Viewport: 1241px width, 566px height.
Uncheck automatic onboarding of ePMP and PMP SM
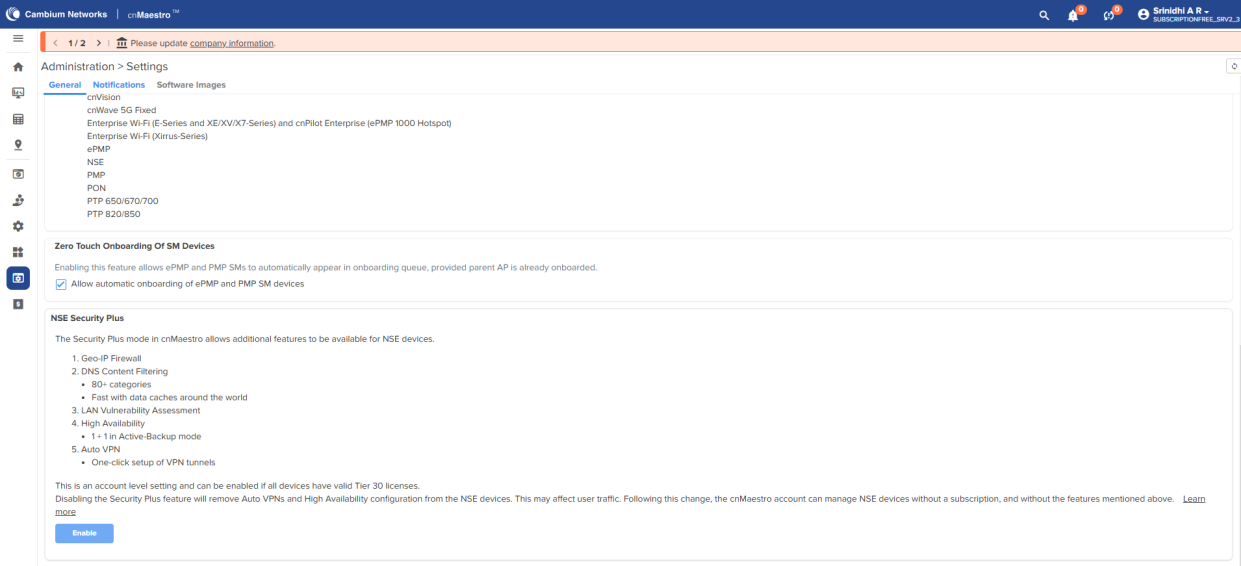click(x=61, y=284)
